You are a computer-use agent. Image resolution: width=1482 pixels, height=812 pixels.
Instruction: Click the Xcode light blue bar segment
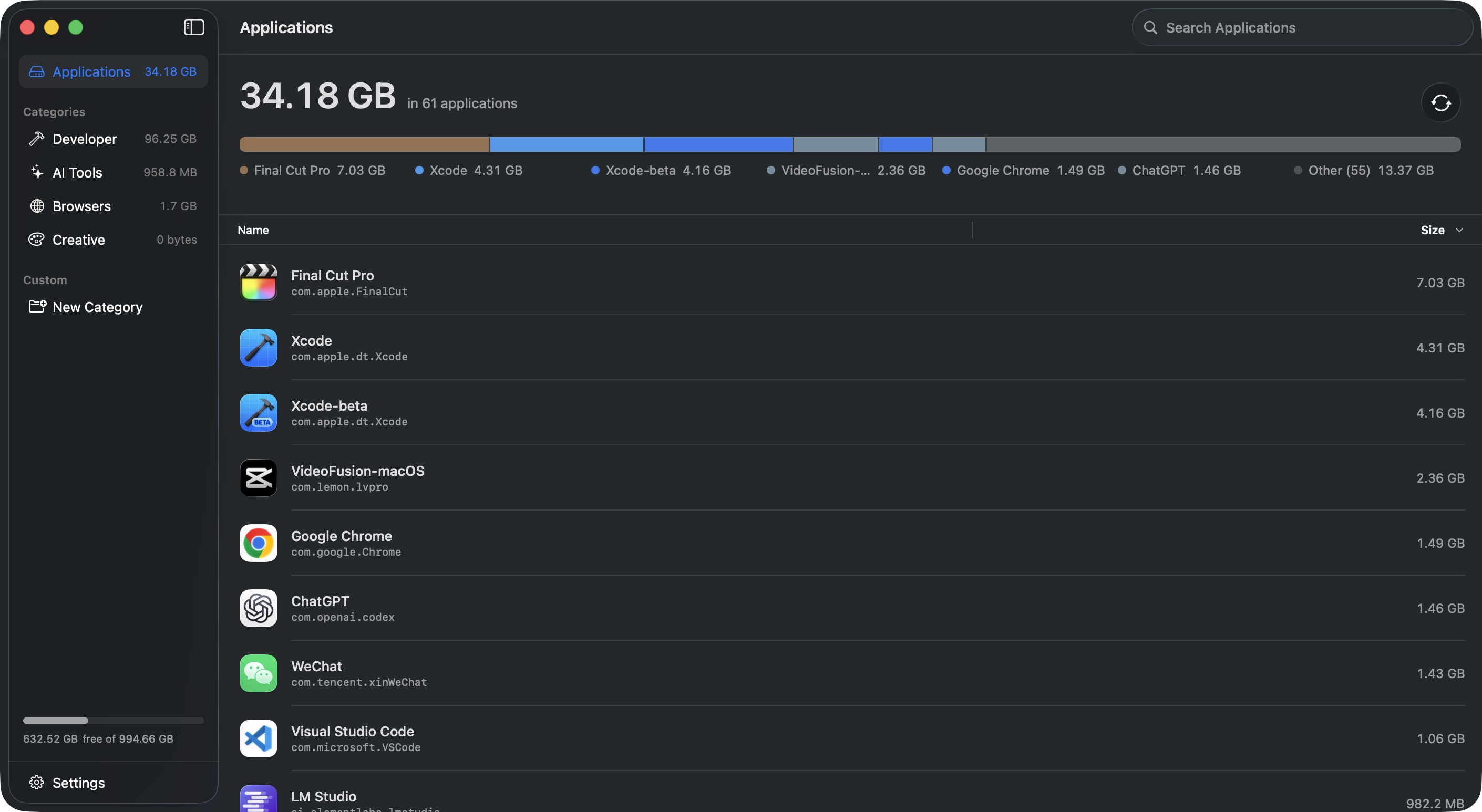[x=566, y=144]
